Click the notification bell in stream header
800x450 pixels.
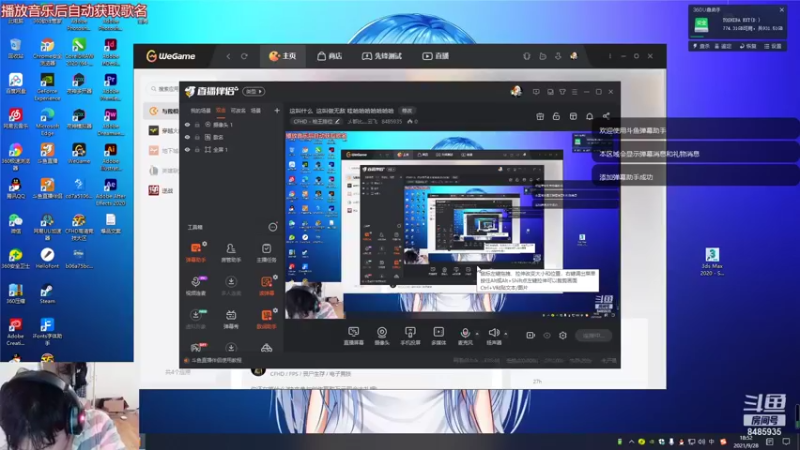click(x=589, y=116)
